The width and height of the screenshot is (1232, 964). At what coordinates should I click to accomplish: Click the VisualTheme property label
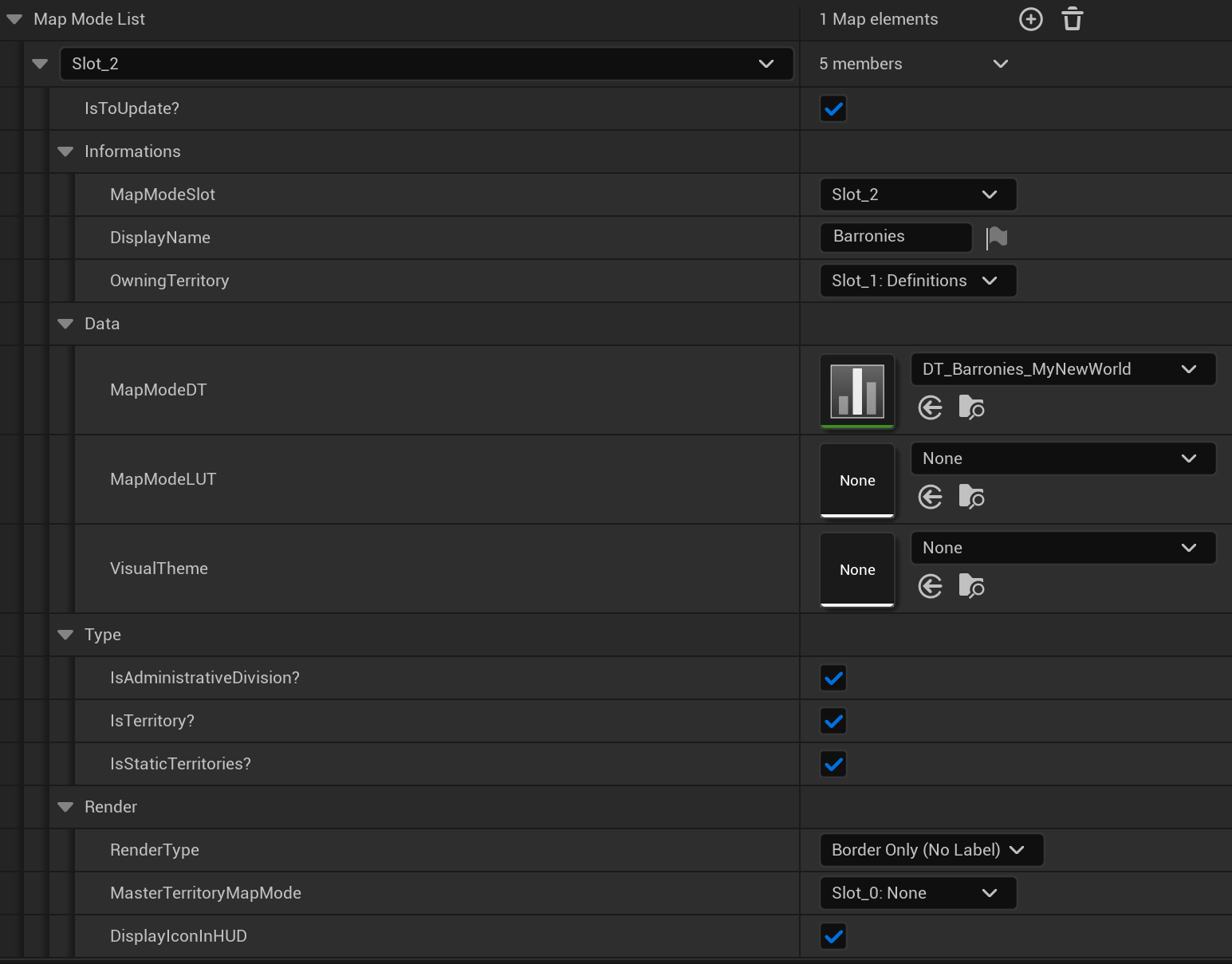click(159, 569)
